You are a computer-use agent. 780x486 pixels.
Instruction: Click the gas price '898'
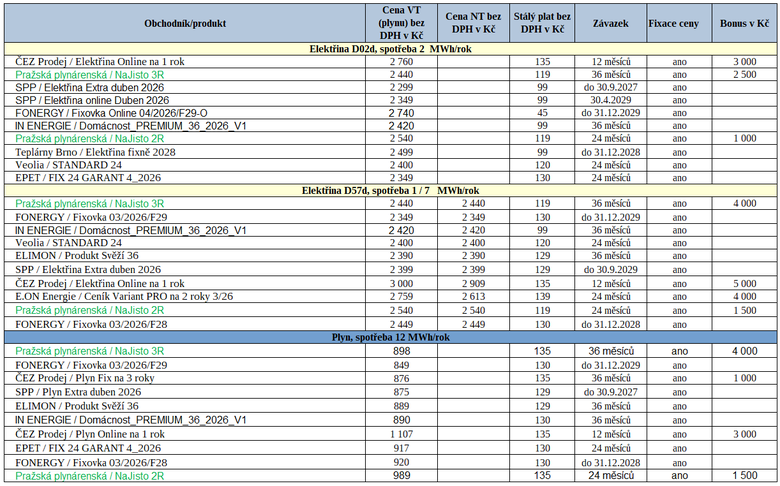[x=401, y=351]
